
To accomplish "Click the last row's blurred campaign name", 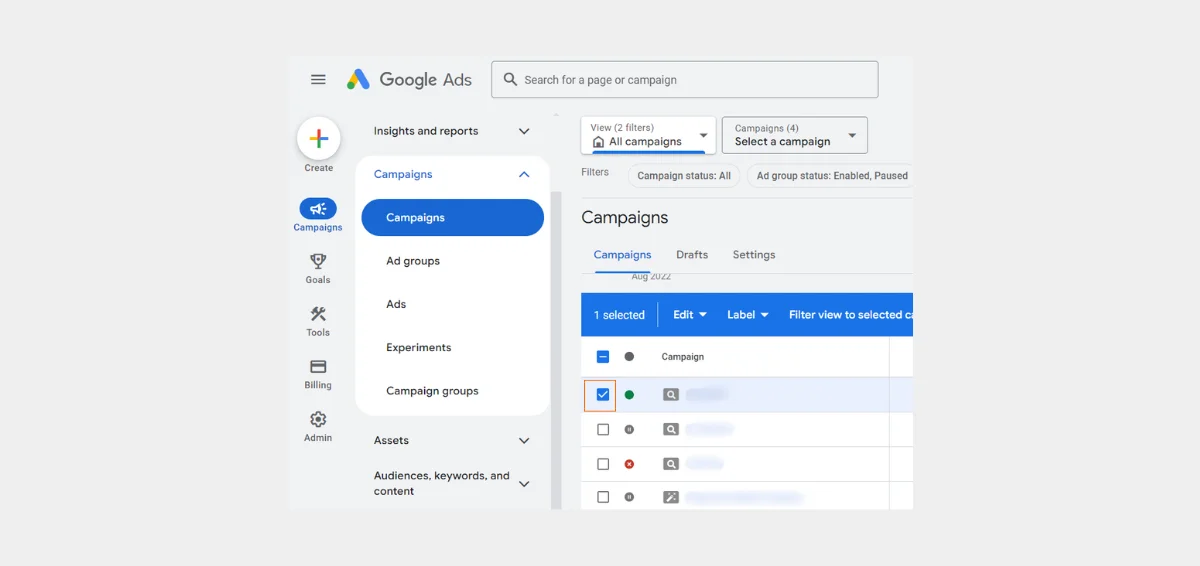I will 743,497.
